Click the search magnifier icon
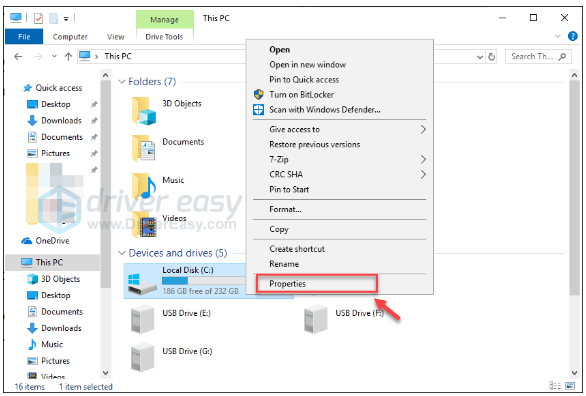Image resolution: width=586 pixels, height=396 pixels. [562, 56]
